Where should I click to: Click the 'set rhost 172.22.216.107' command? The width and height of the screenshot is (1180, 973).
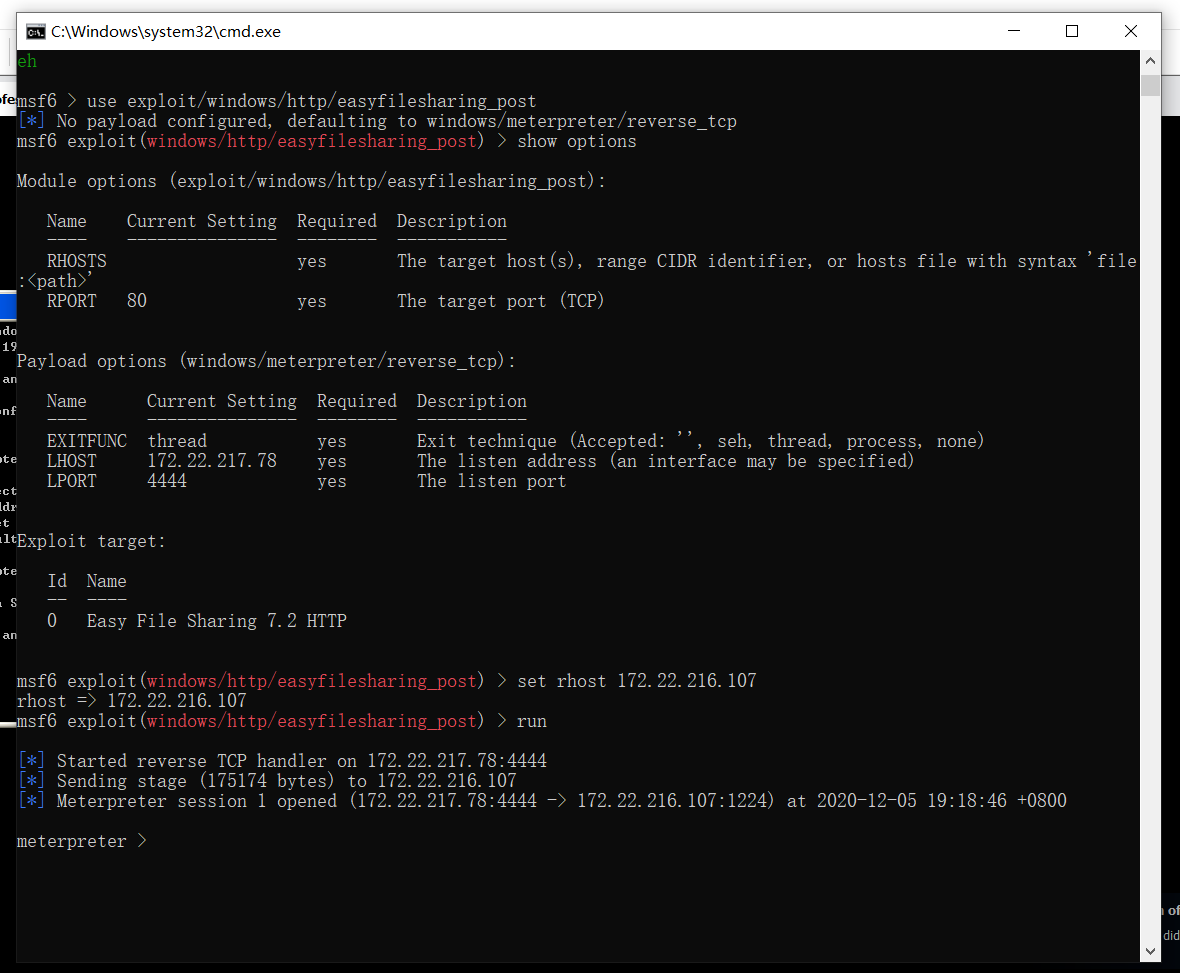click(637, 681)
